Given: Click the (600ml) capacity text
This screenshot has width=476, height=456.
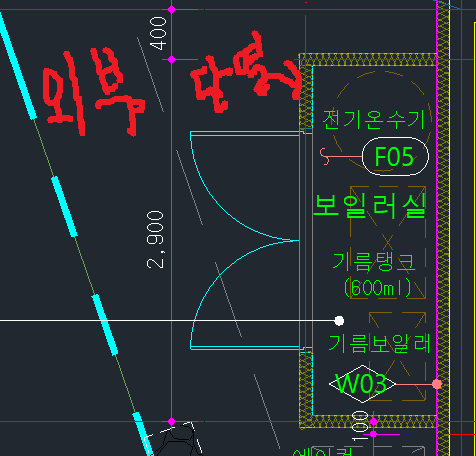Looking at the screenshot, I should click(378, 287).
